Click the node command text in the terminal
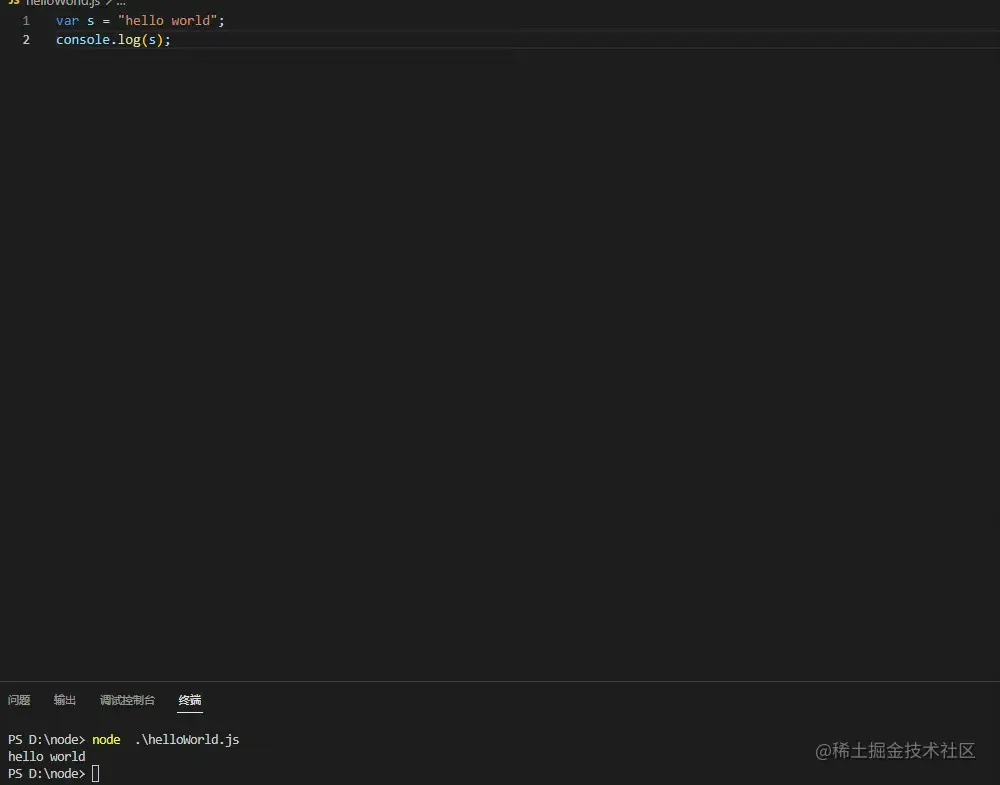The height and width of the screenshot is (785, 1000). tap(106, 739)
